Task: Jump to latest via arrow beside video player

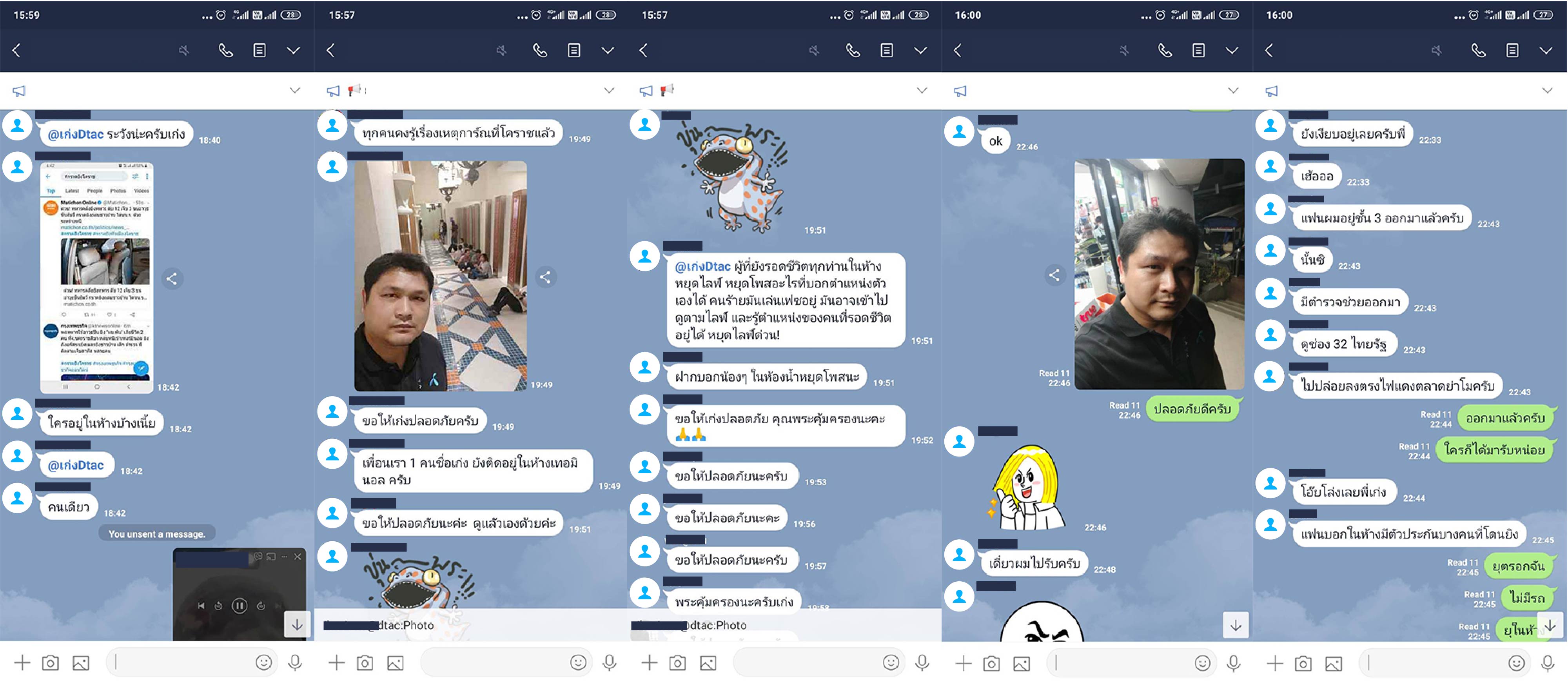Action: (297, 625)
